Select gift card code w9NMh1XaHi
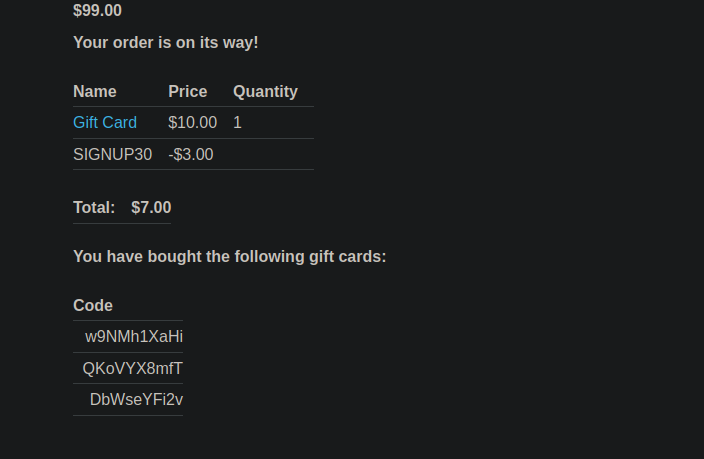 point(134,336)
